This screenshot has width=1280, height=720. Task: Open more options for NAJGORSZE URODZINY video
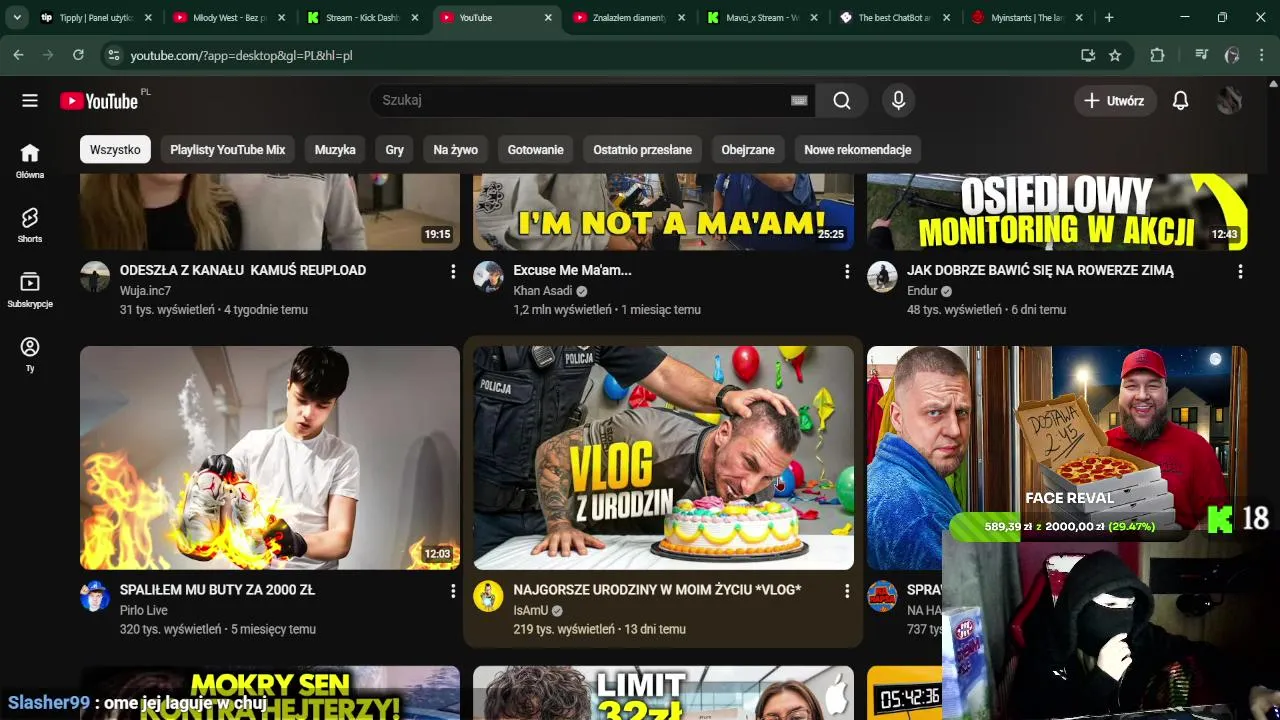point(847,591)
